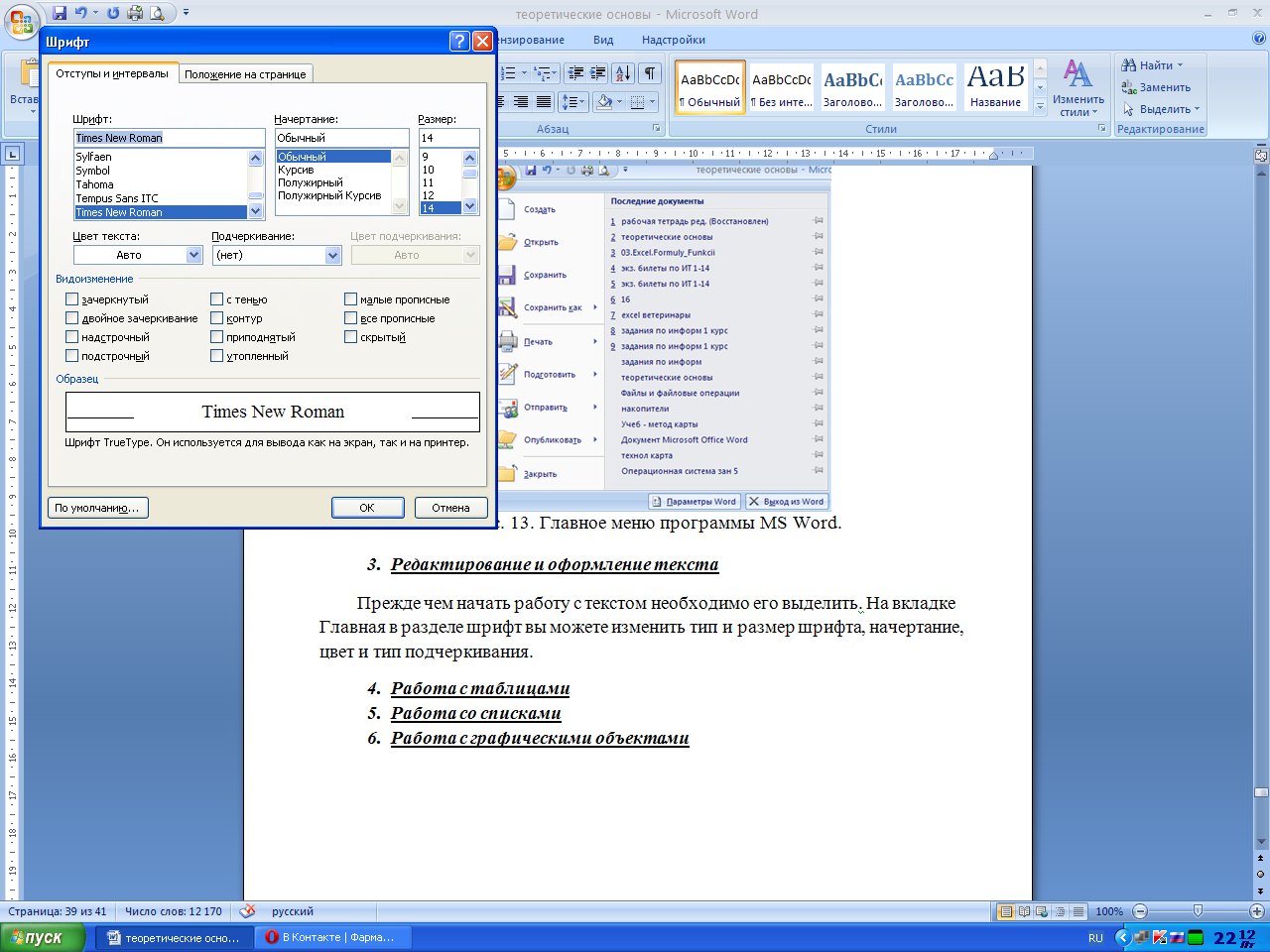Click the font dialog help question icon

click(x=458, y=41)
